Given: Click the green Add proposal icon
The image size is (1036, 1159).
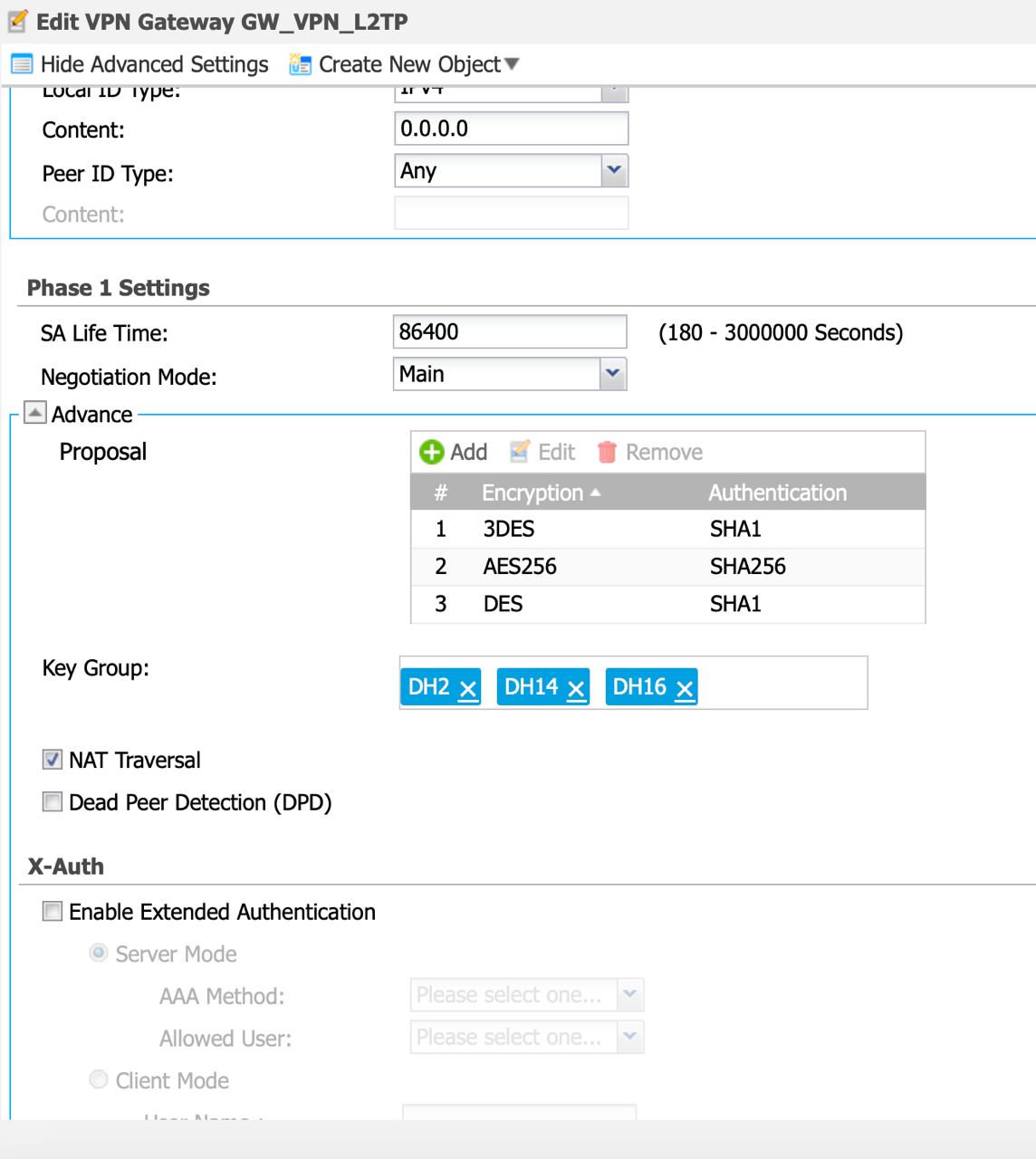Looking at the screenshot, I should [432, 452].
